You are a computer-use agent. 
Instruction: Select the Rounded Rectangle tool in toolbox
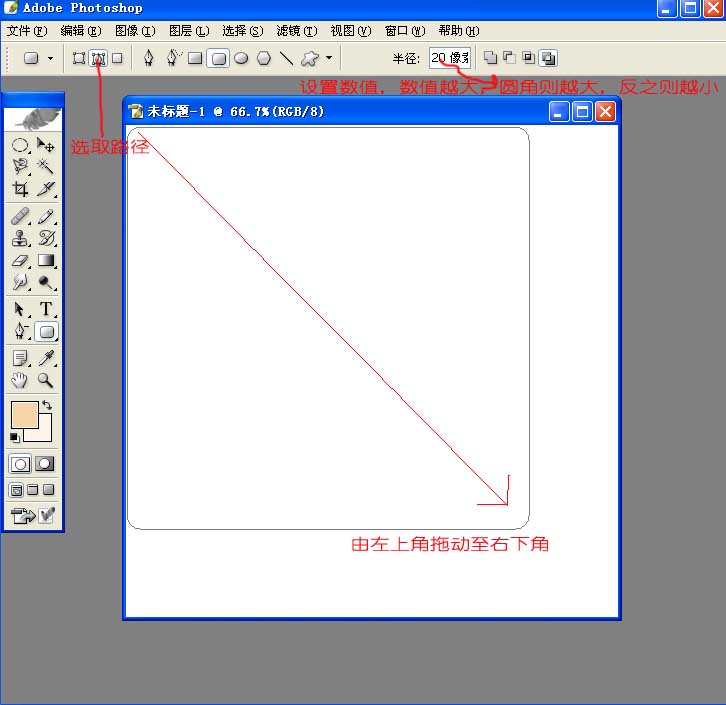coord(46,331)
